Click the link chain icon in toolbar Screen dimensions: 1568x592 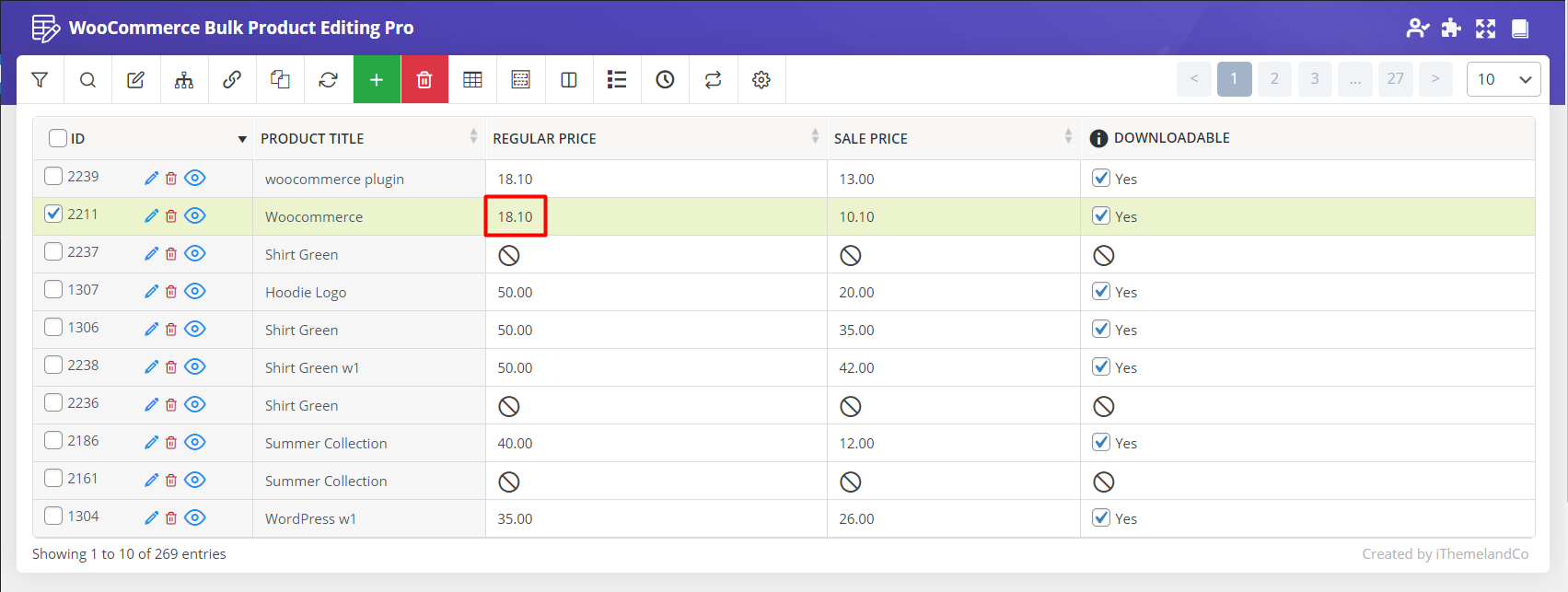(232, 80)
